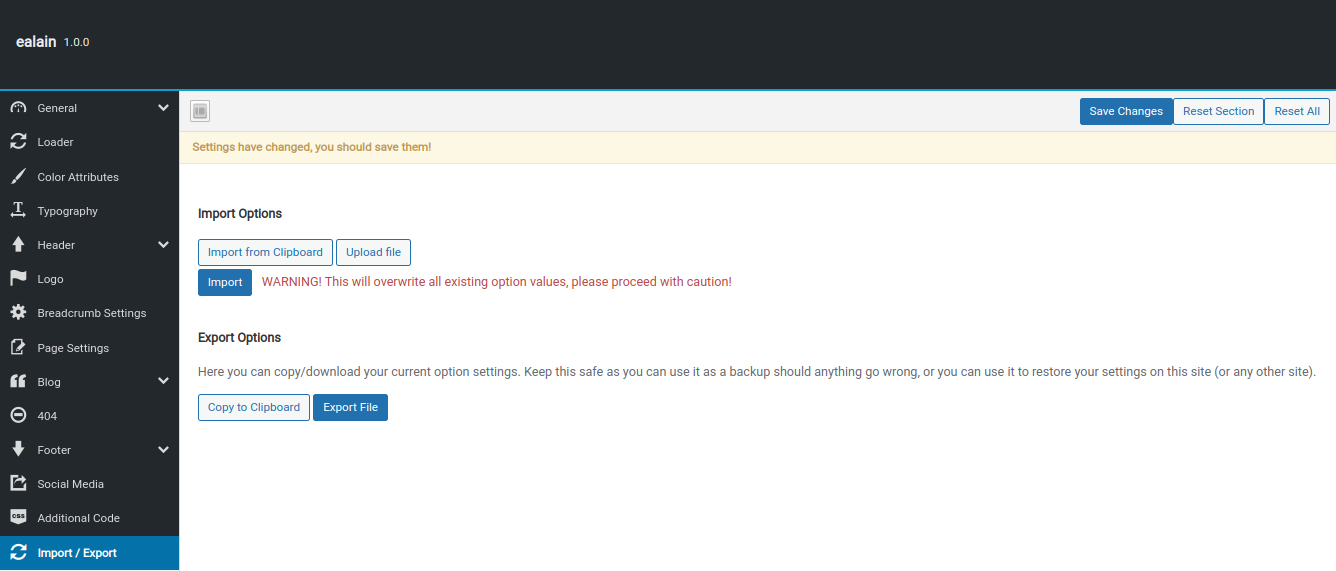Click the Loader refresh icon
Screen dimensions: 1336x571
click(18, 142)
